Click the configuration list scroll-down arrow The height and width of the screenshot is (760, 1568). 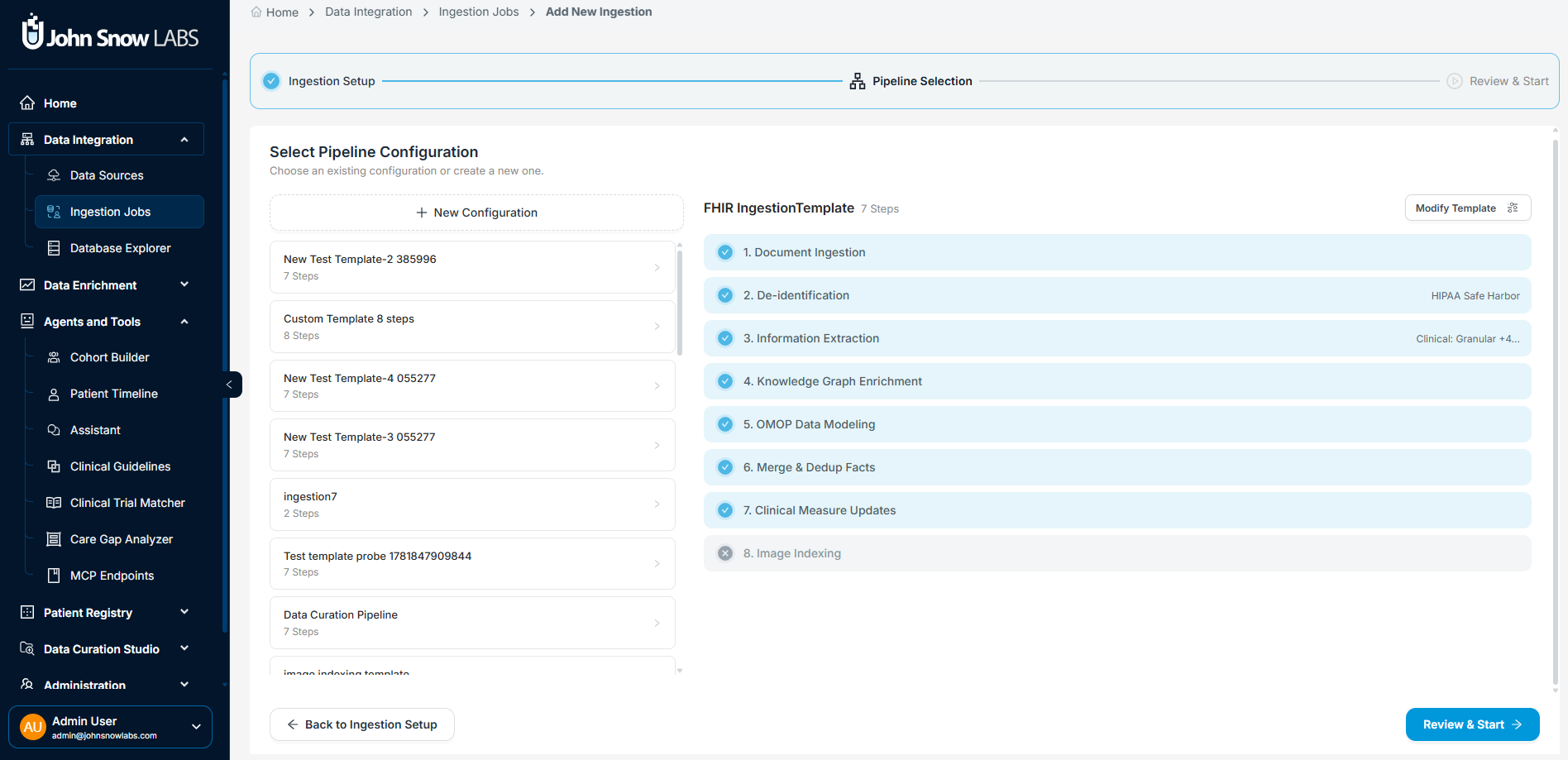click(x=680, y=671)
